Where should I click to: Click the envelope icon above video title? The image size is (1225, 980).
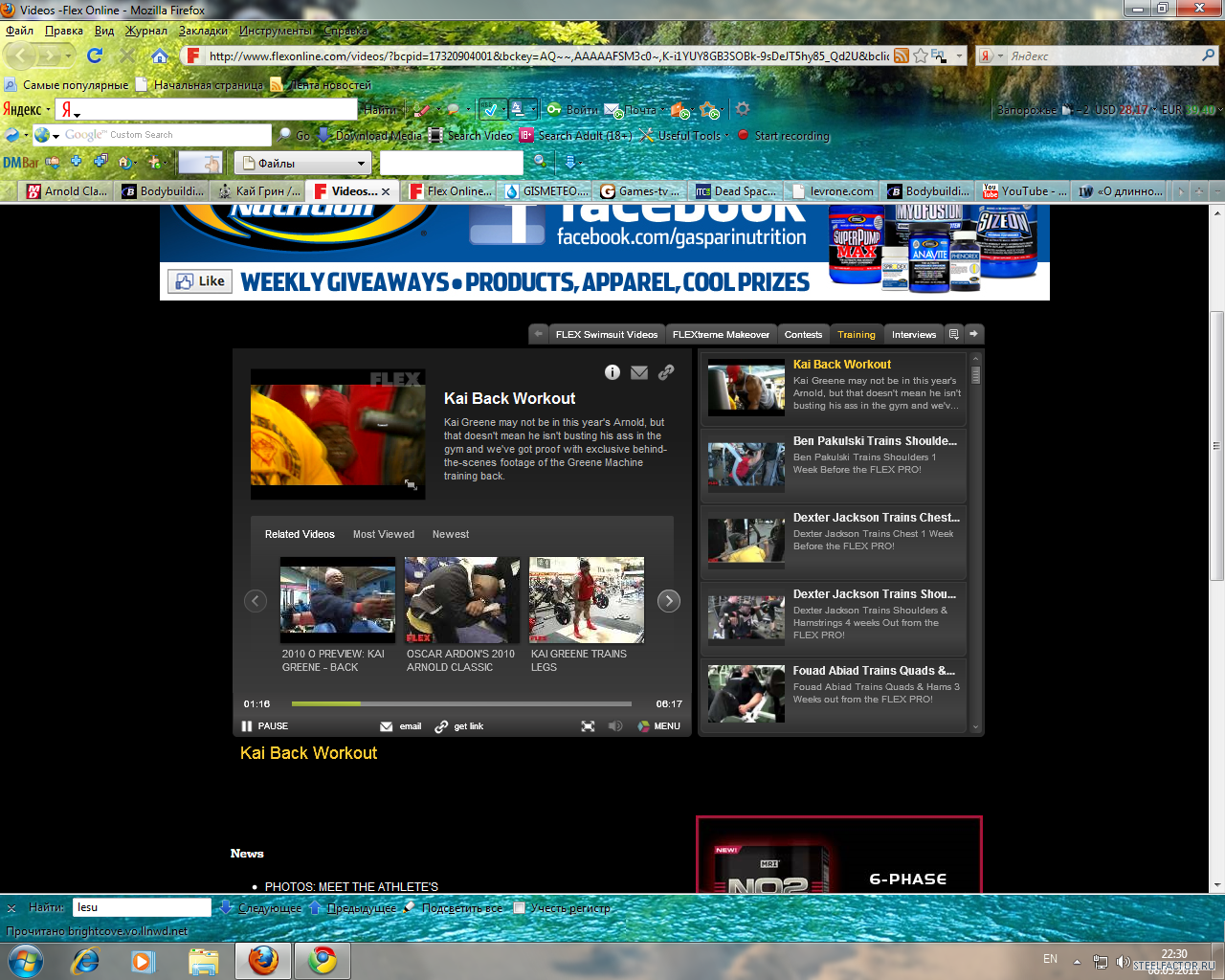pos(639,372)
